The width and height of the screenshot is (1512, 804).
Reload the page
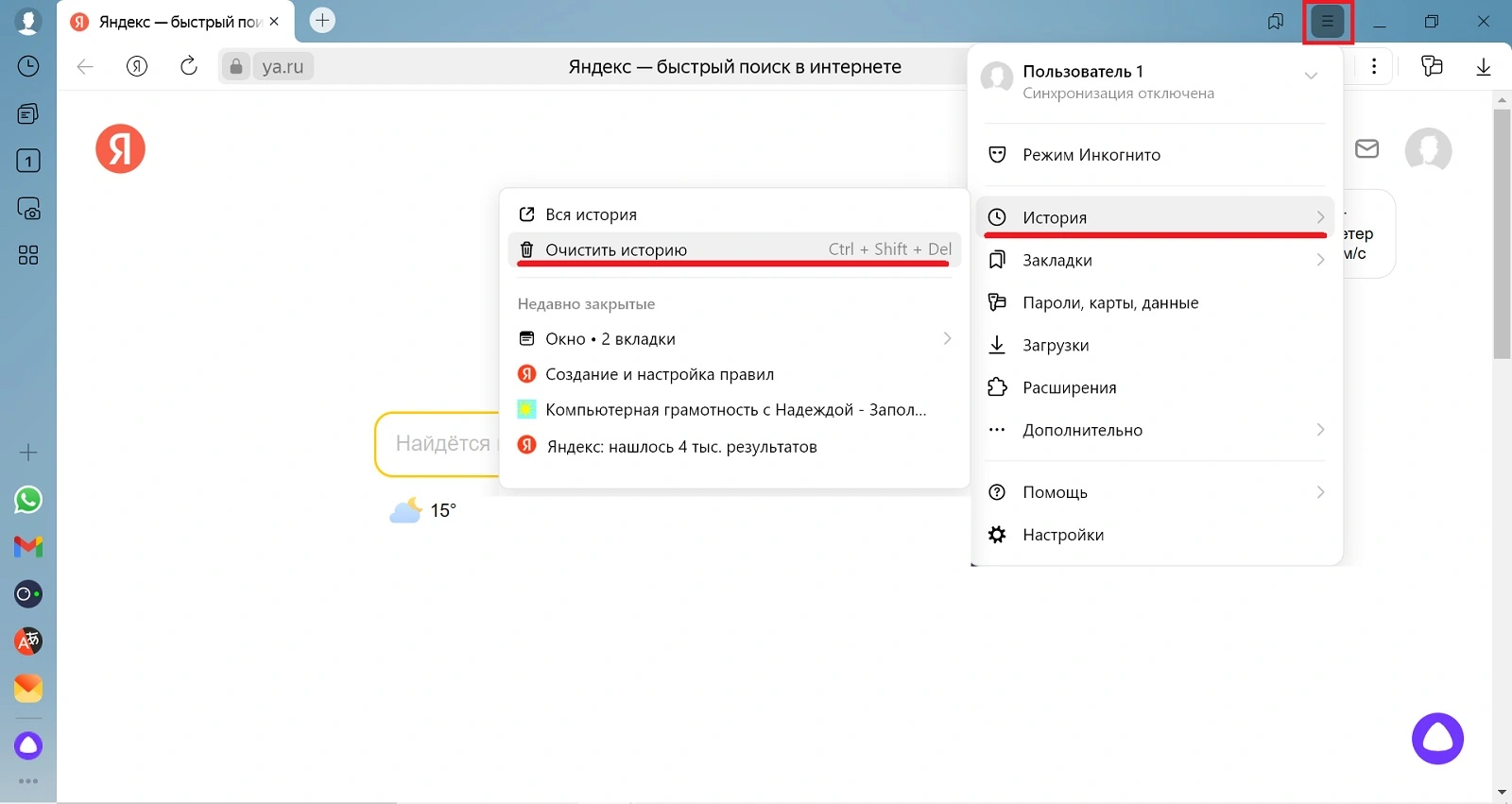pos(189,66)
